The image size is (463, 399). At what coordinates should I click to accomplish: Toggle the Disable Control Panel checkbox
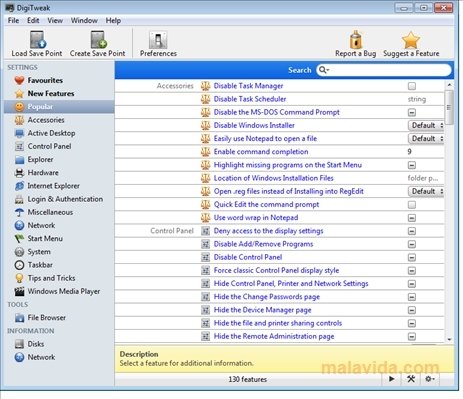point(412,257)
